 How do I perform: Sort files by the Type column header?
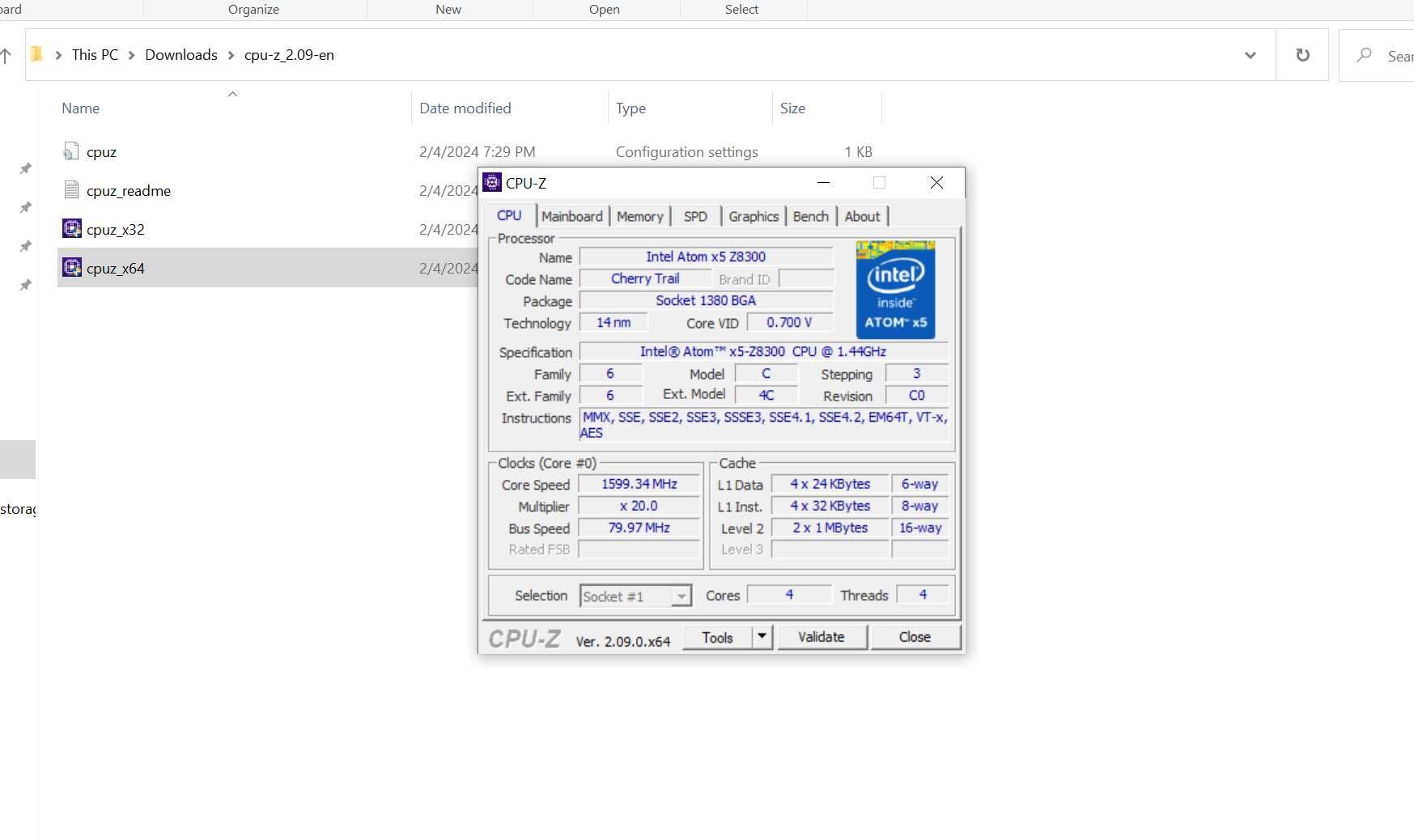click(631, 108)
